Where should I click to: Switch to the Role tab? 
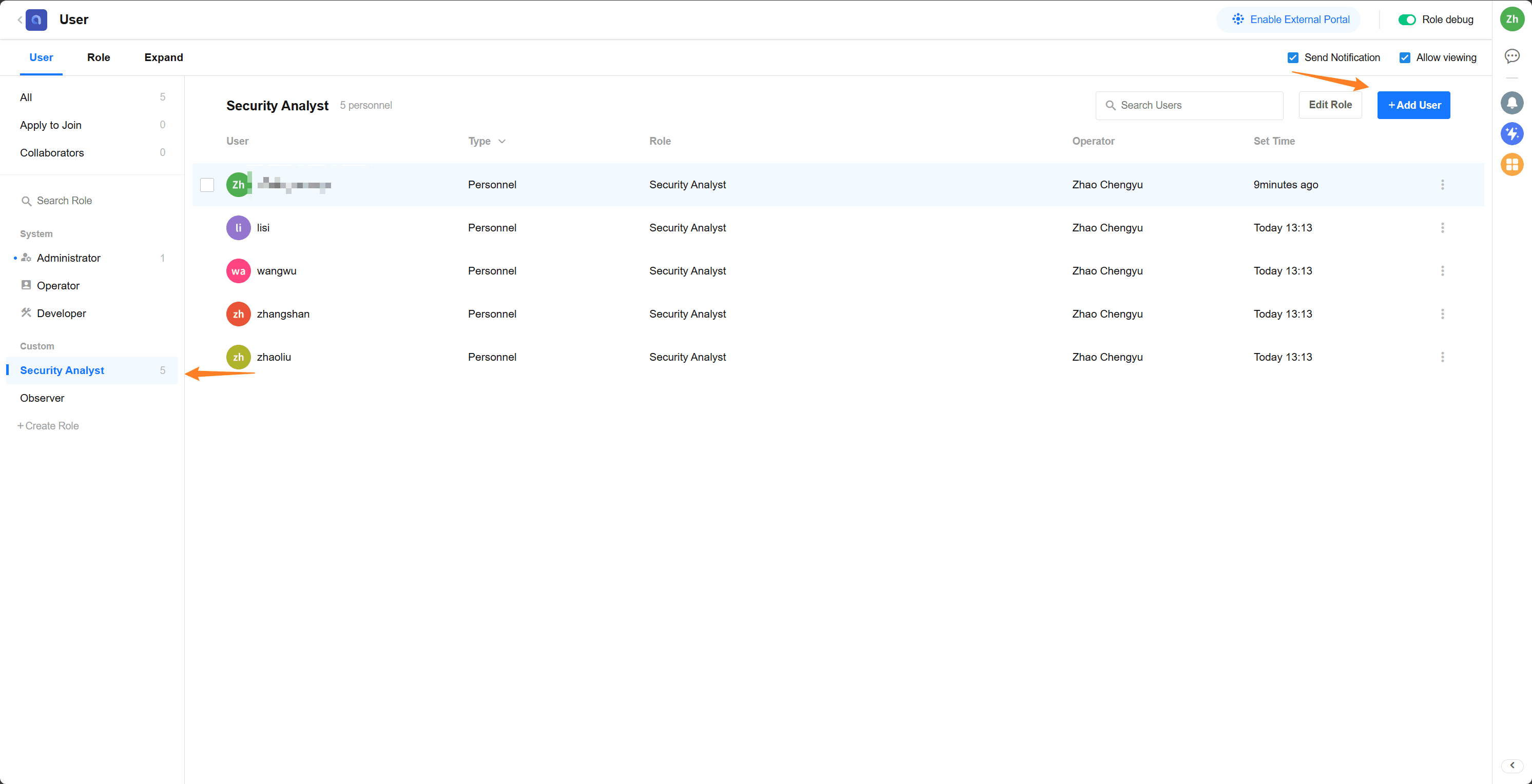click(98, 57)
